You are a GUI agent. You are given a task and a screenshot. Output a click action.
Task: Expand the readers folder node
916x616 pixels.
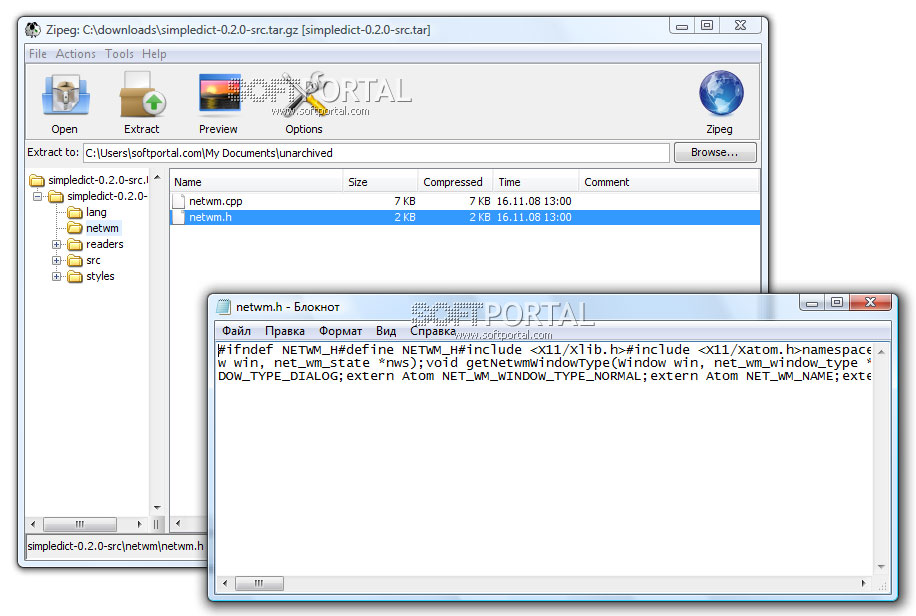tap(56, 244)
